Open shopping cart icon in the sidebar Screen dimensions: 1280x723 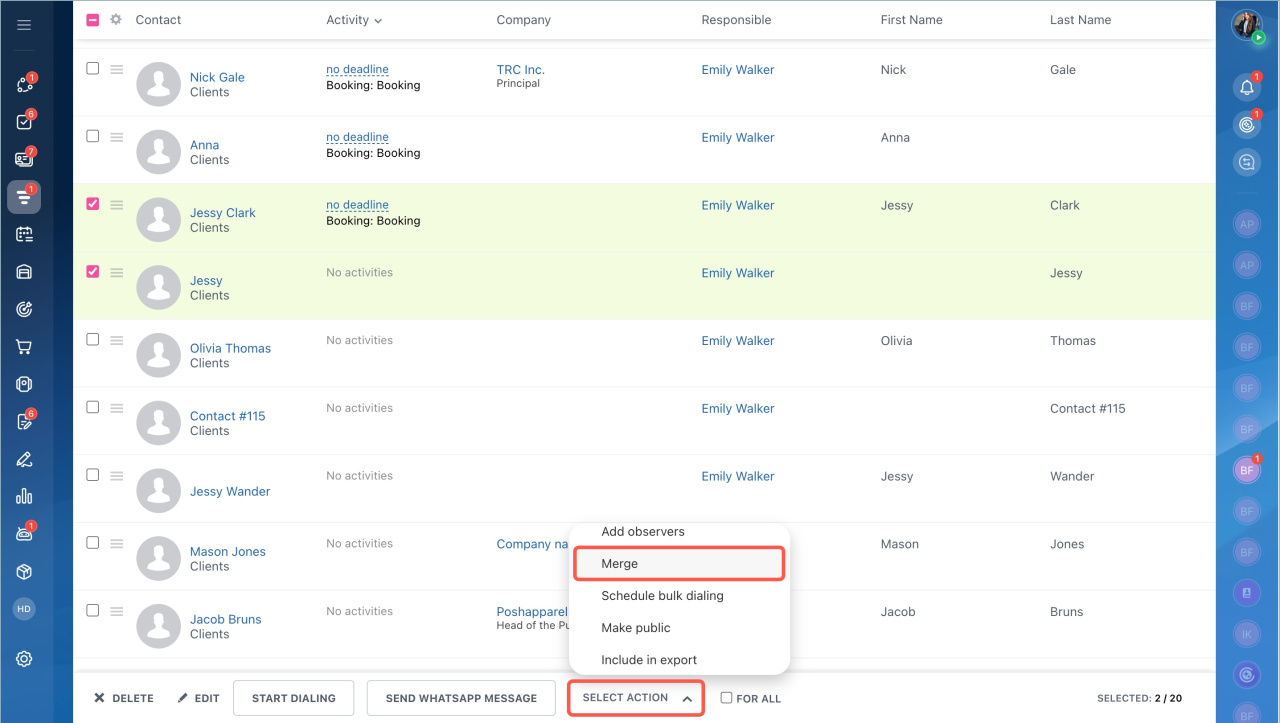click(x=24, y=347)
